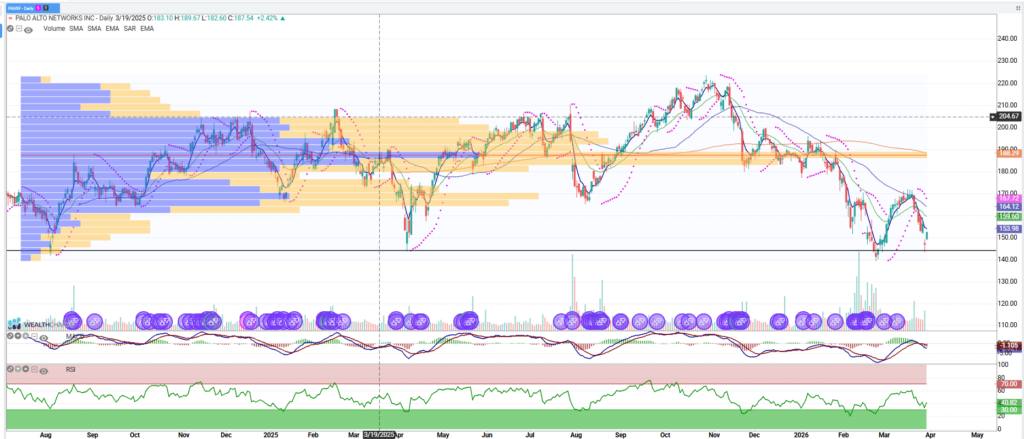Click the WealthCharts logo watermark

click(30, 322)
